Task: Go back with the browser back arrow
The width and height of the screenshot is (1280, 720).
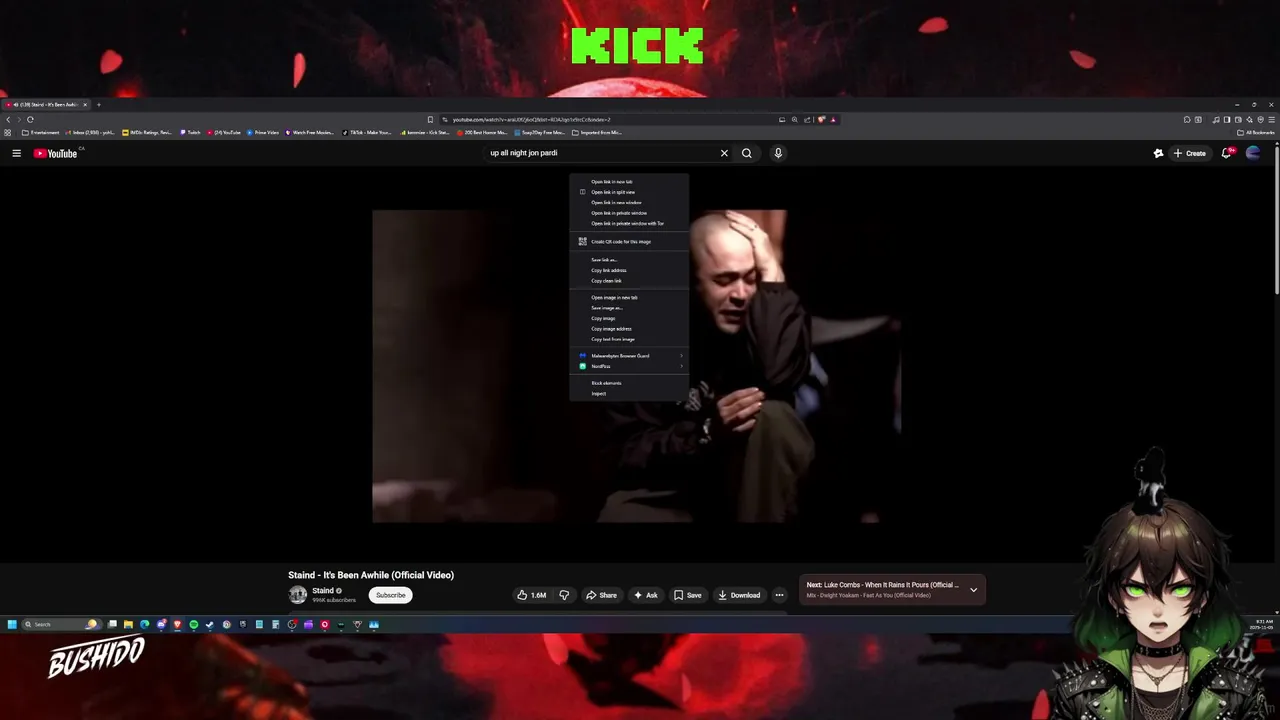Action: pos(8,120)
